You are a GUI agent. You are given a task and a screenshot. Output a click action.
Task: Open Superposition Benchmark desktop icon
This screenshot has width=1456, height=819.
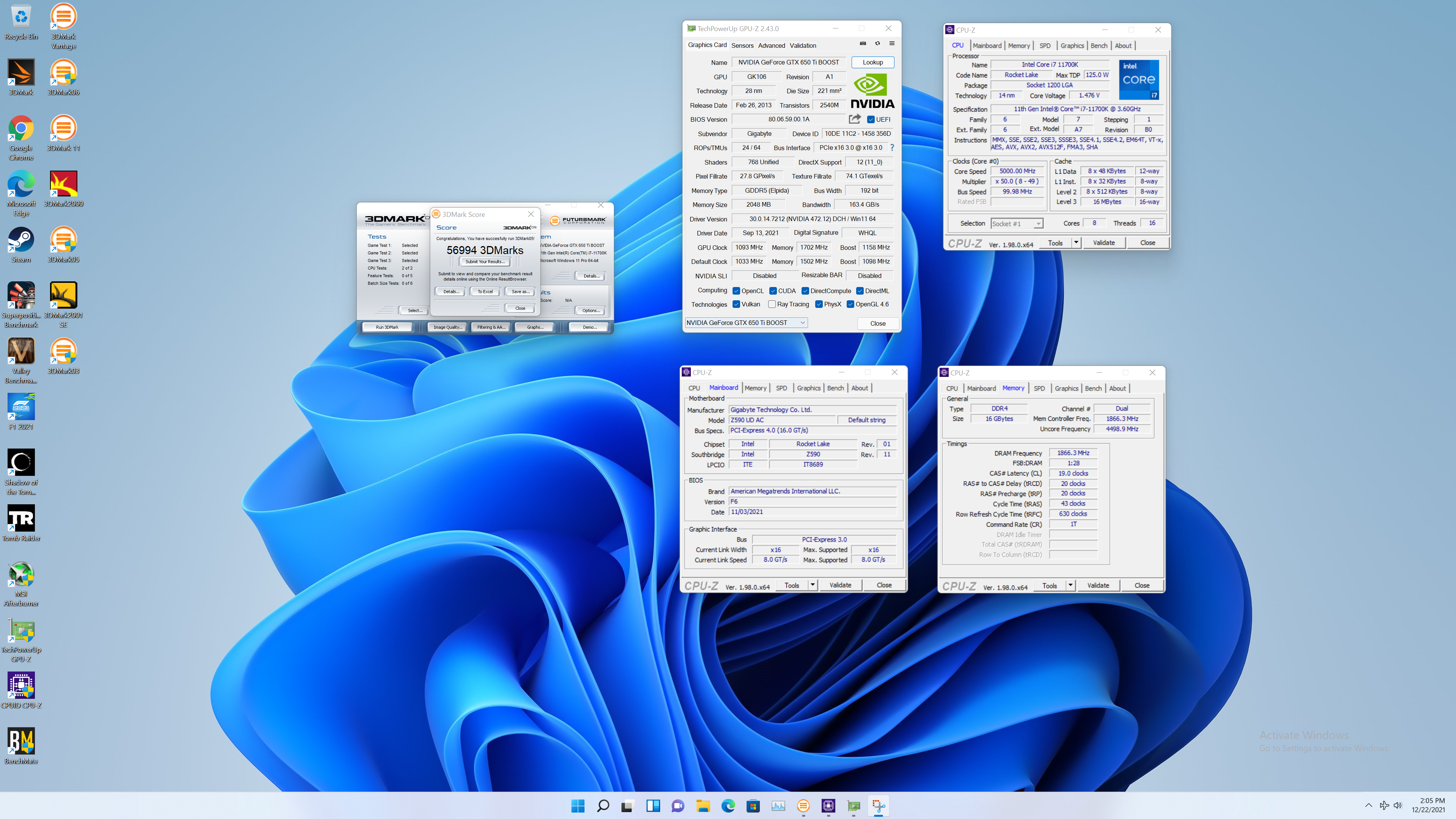(x=21, y=305)
